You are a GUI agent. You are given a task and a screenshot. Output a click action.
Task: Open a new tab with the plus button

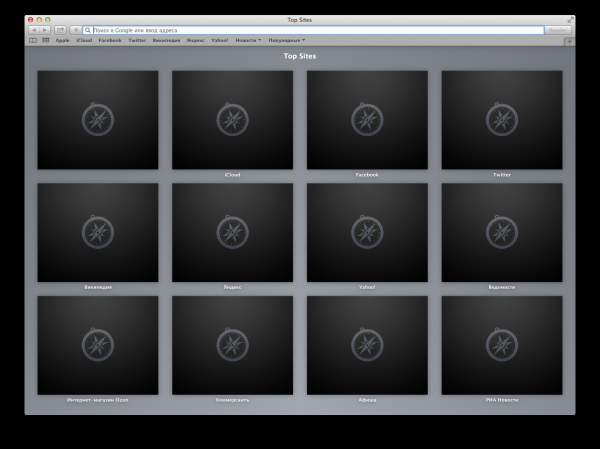(x=569, y=41)
